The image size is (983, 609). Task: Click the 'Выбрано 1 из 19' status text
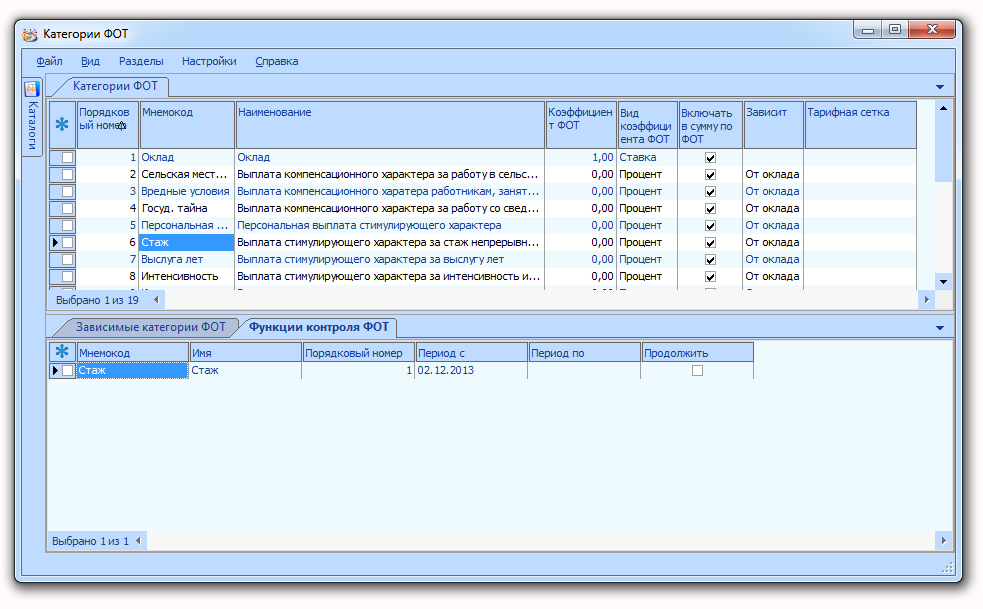point(97,300)
